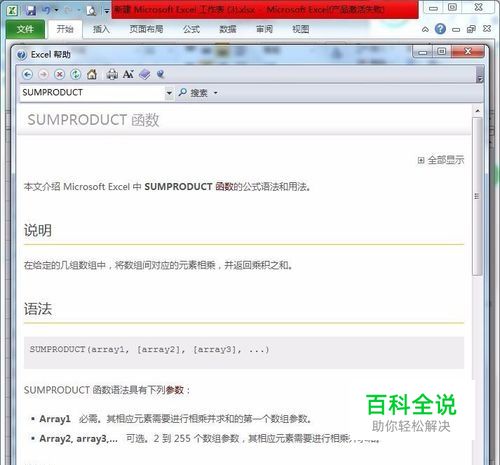This screenshot has height=465, width=500.
Task: Open the Help home page
Action: pyautogui.click(x=92, y=74)
